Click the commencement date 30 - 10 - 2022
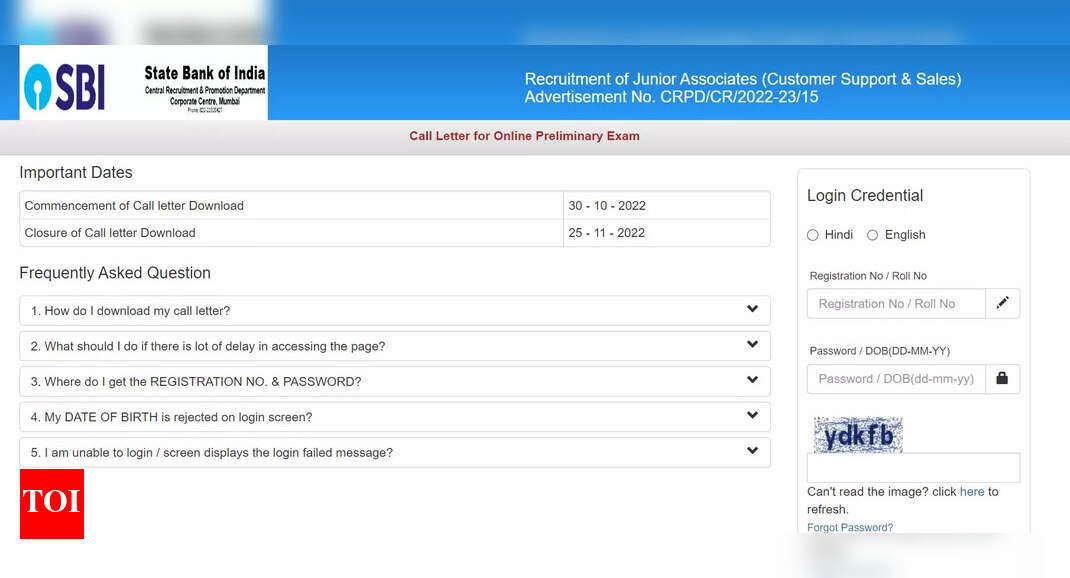The height and width of the screenshot is (578, 1070). pyautogui.click(x=607, y=205)
